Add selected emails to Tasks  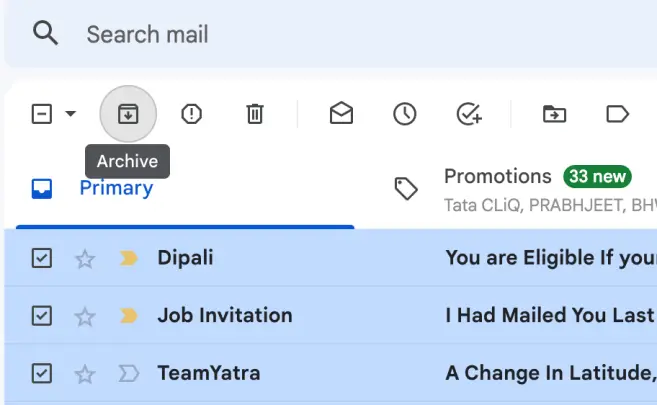coord(469,114)
